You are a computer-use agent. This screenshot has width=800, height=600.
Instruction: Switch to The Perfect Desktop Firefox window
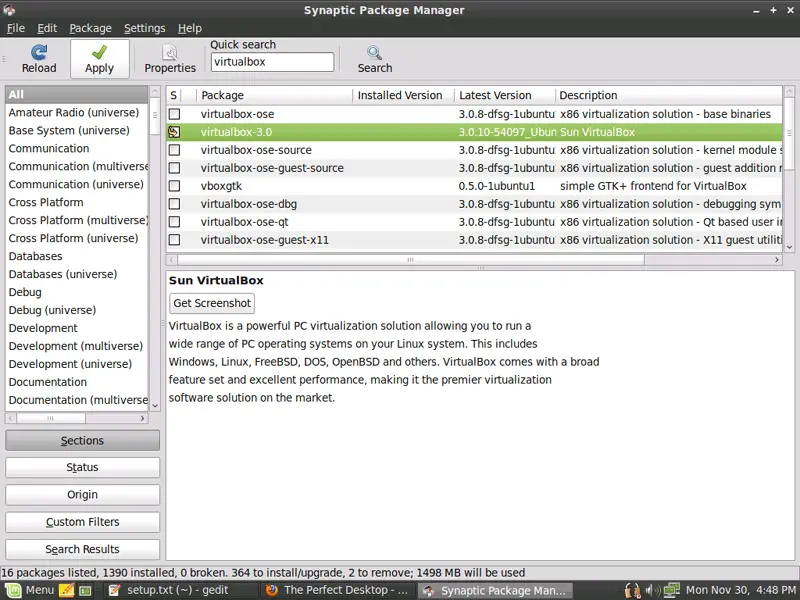[337, 590]
